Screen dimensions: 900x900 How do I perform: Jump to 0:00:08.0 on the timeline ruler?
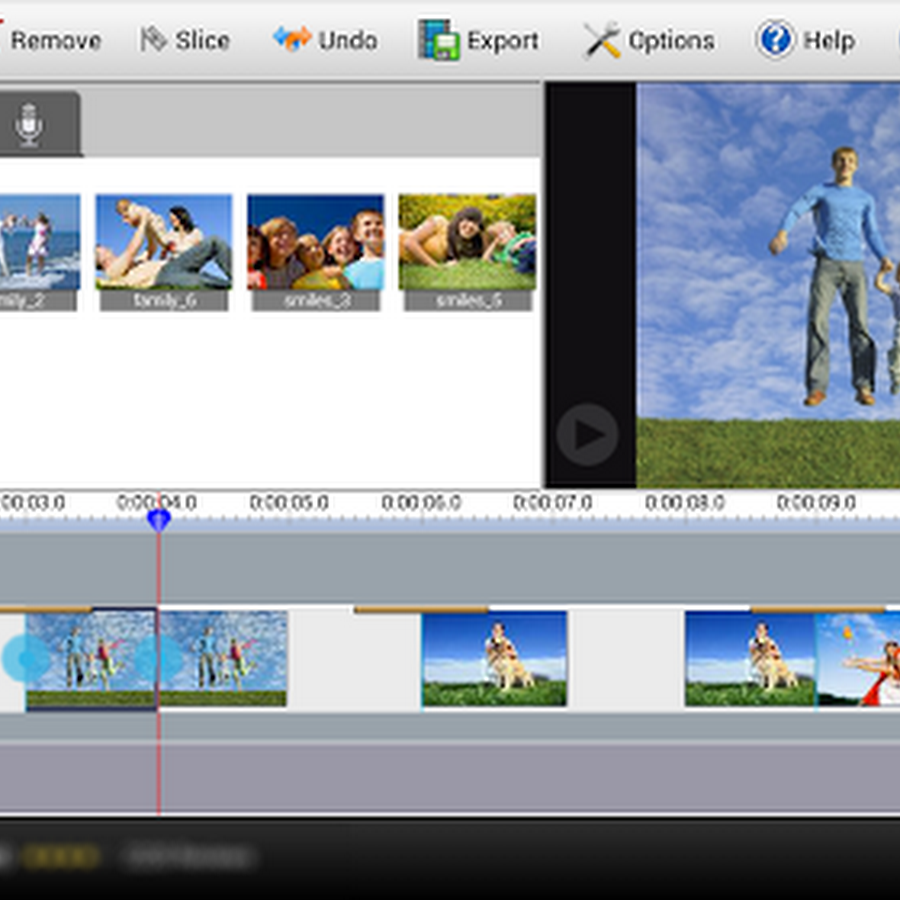[684, 502]
